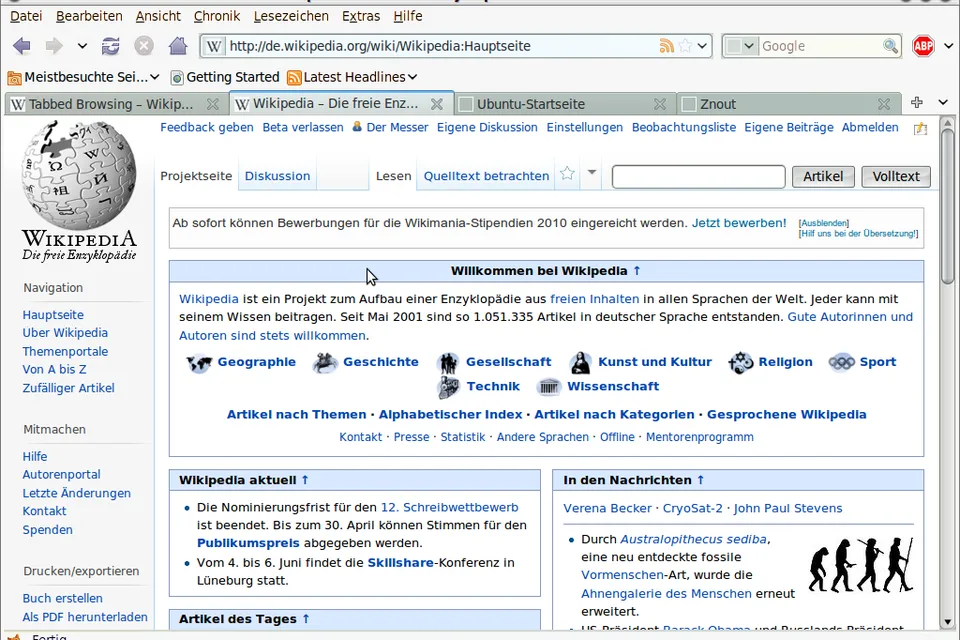Click the user icon beside Der Messer

pyautogui.click(x=357, y=127)
